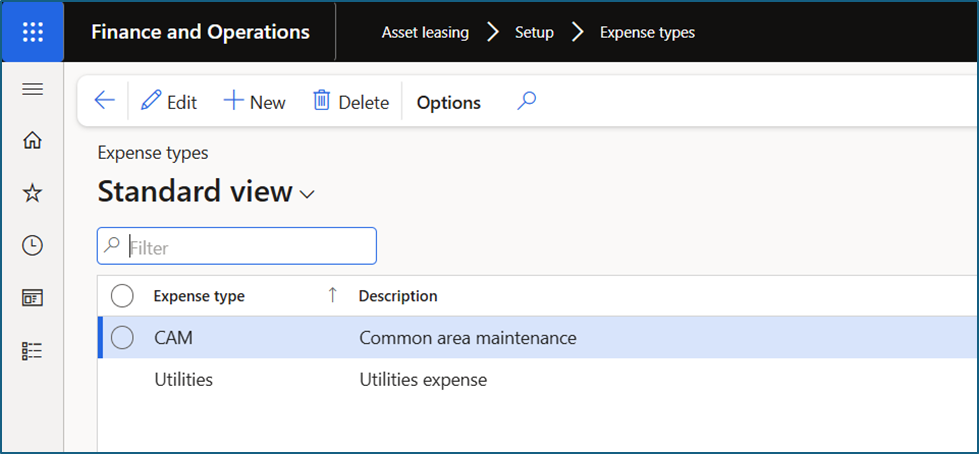Click the Edit button

[x=169, y=102]
